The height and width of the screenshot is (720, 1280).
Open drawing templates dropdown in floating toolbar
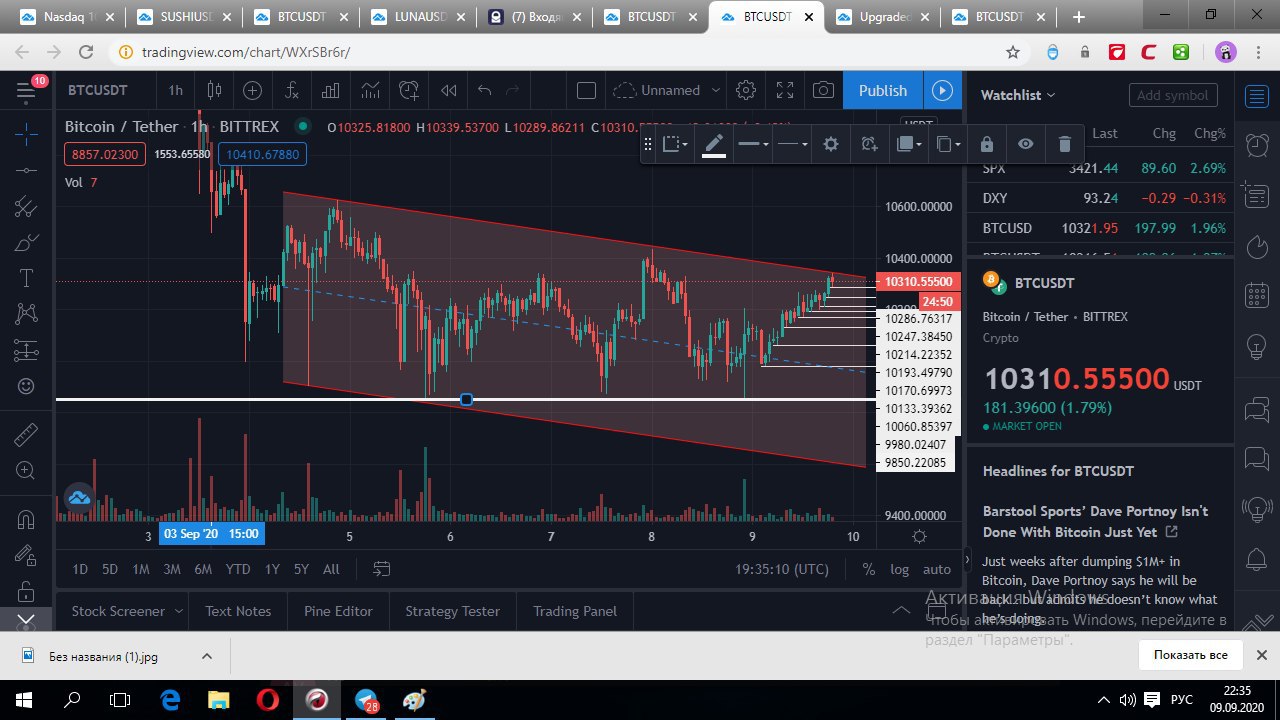point(676,144)
